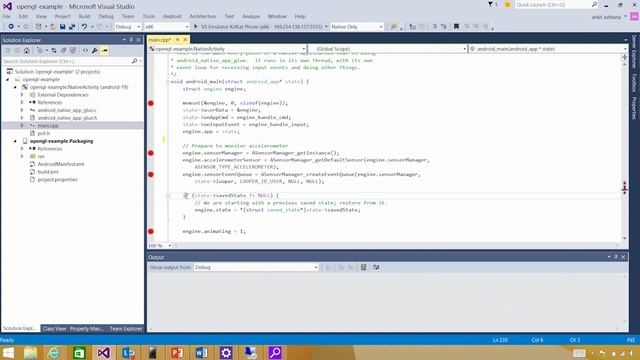Toggle breakpoint on engine.sensorEventQueue line
Screen dimensions: 640x360
click(151, 174)
